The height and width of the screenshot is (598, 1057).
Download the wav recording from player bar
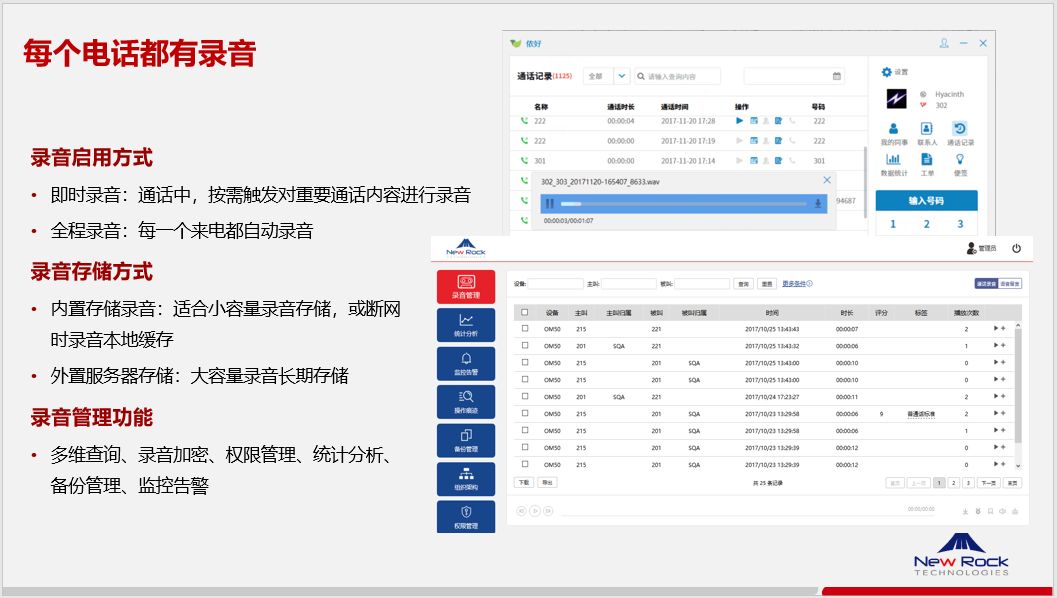tap(819, 203)
